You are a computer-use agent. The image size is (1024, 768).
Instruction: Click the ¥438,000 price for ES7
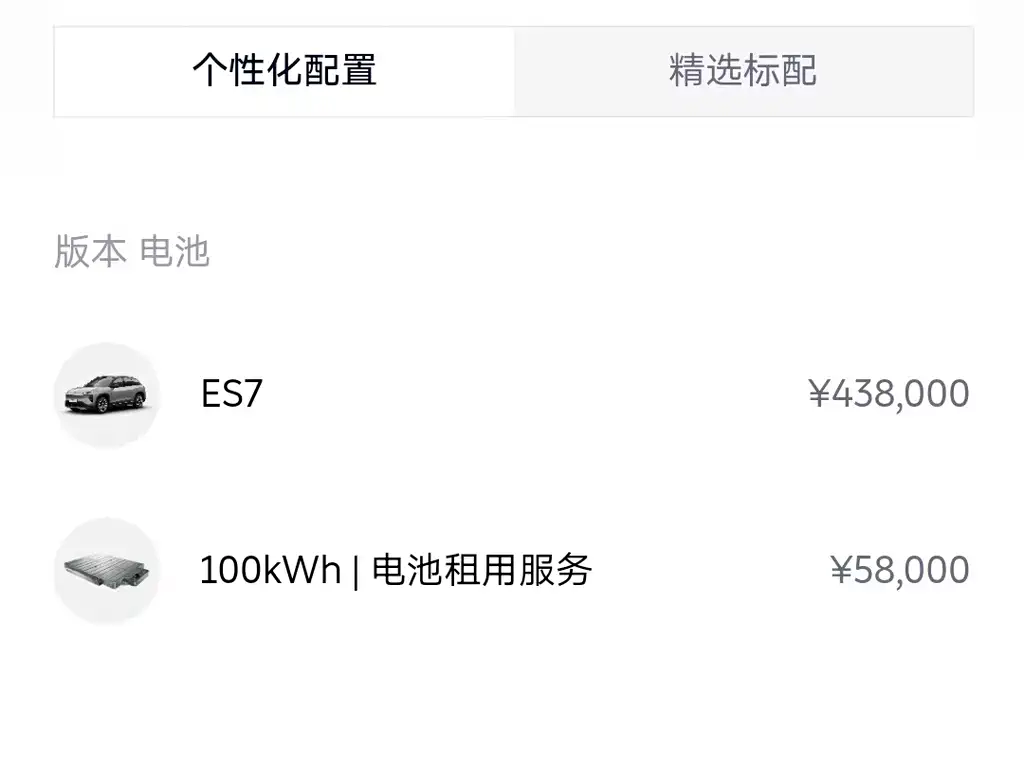[889, 394]
